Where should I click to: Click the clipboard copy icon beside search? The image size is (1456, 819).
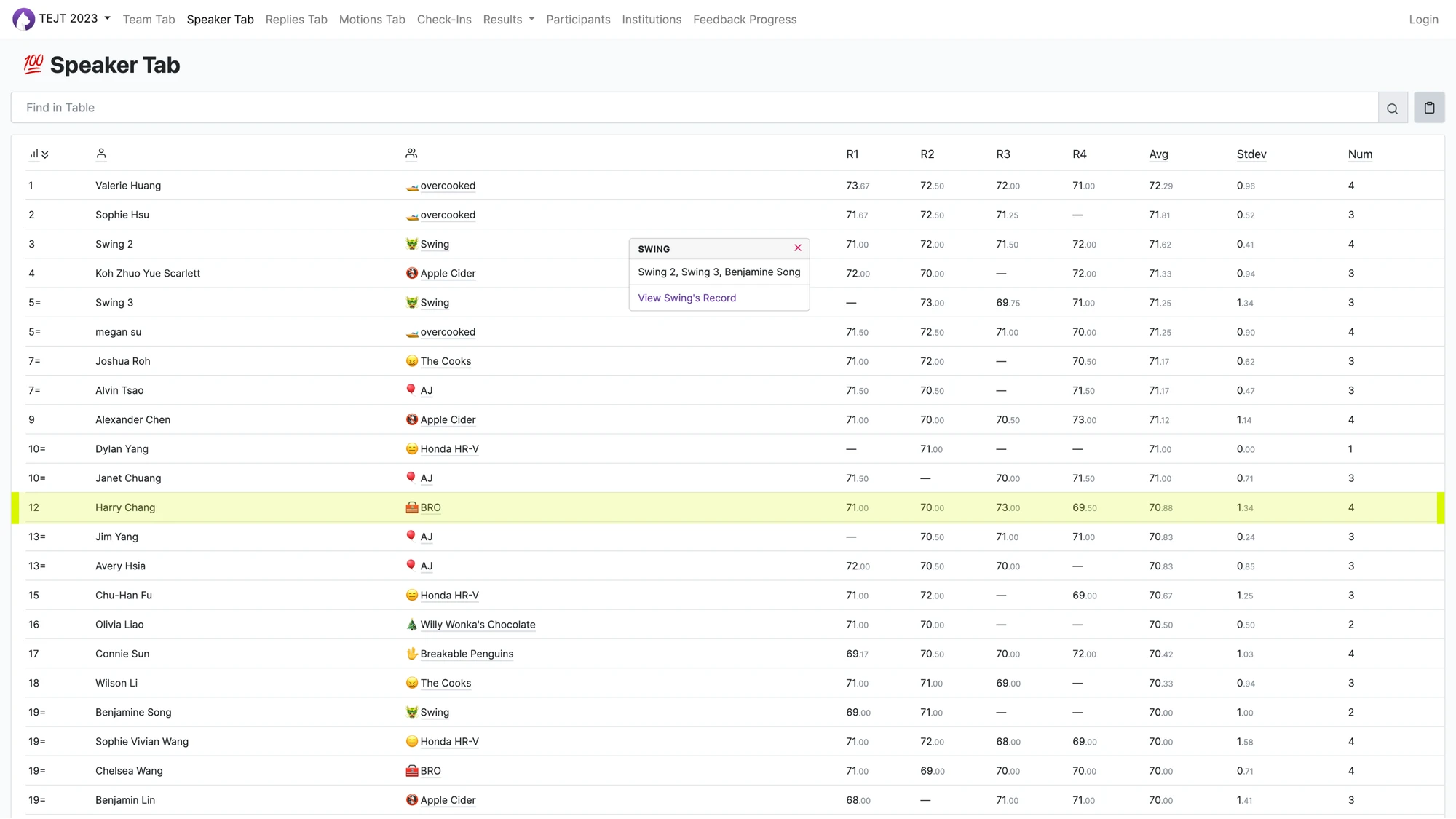coord(1429,107)
